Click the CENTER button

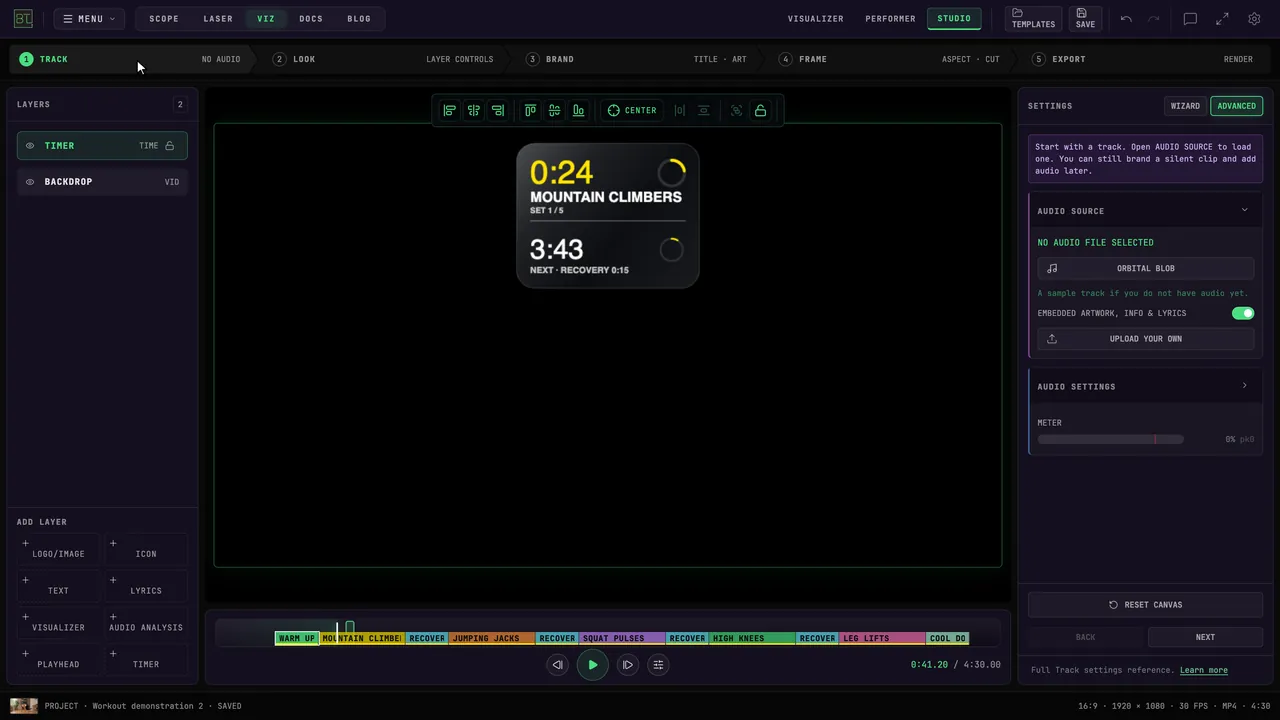(x=632, y=110)
